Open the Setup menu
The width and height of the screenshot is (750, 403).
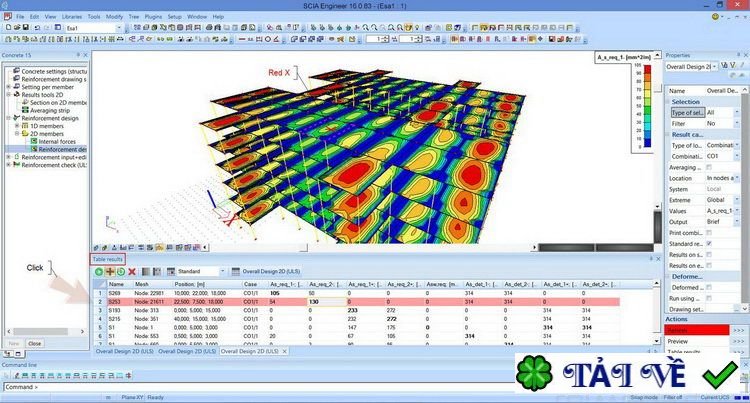click(x=175, y=17)
